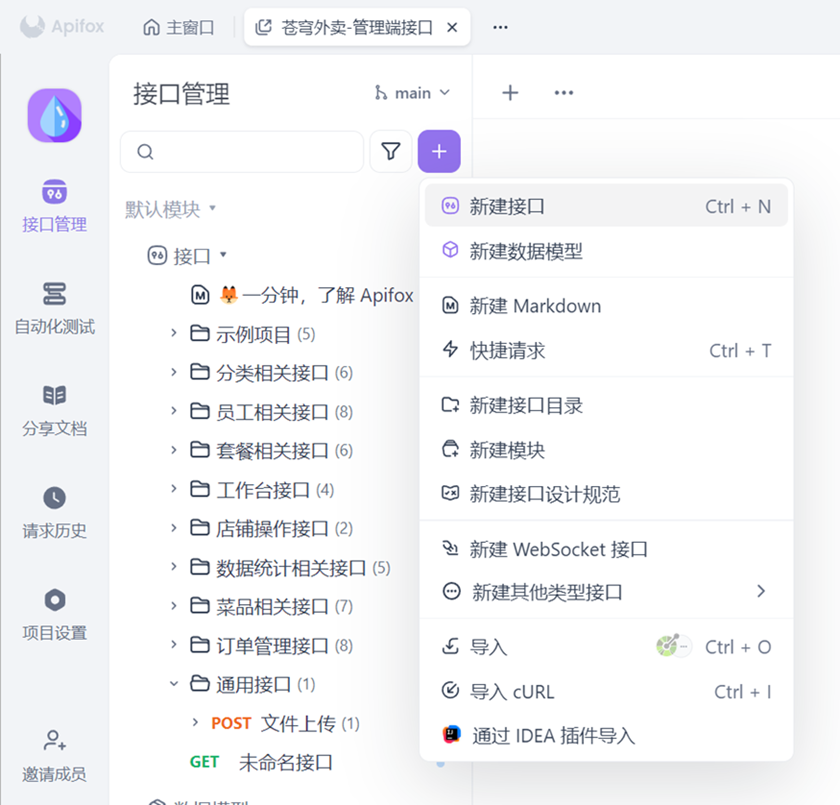
Task: Click the 主窗口 home tab icon
Action: coord(151,27)
